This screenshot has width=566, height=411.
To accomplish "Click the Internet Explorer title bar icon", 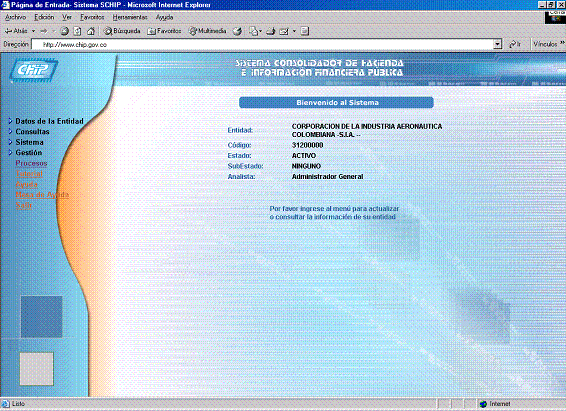I will (5, 5).
